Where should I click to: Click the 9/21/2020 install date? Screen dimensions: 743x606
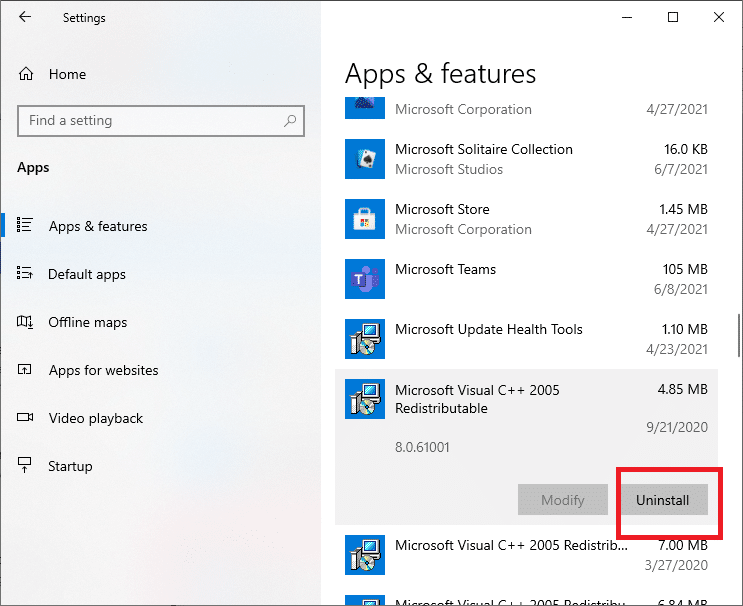tap(677, 427)
